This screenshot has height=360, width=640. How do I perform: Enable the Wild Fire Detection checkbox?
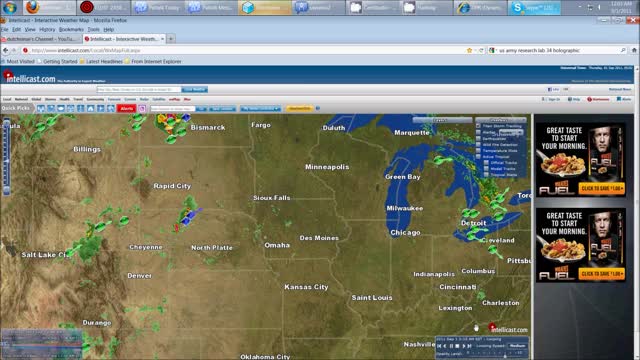pyautogui.click(x=479, y=144)
